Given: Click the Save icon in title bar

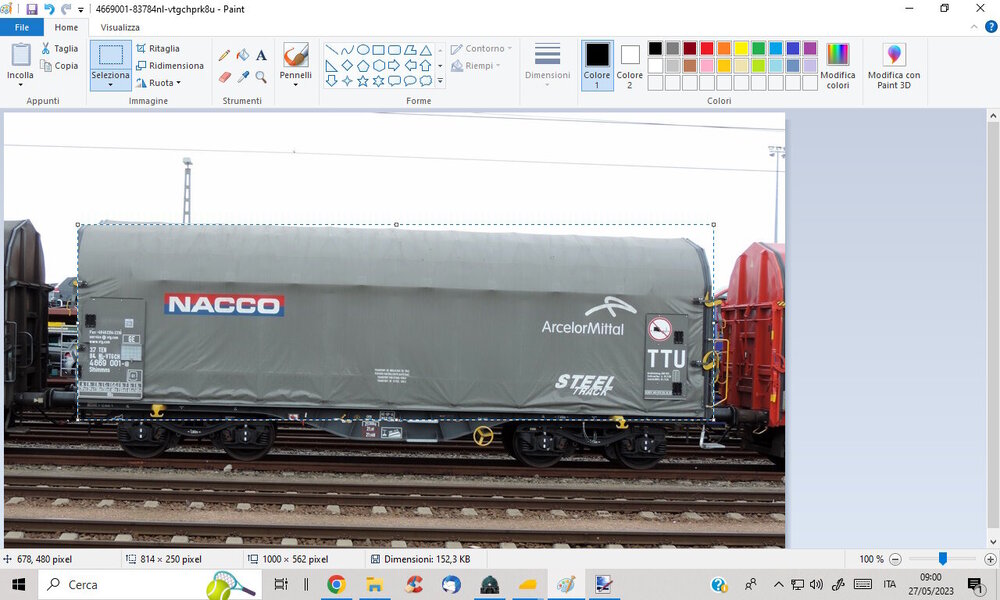Looking at the screenshot, I should 32,9.
